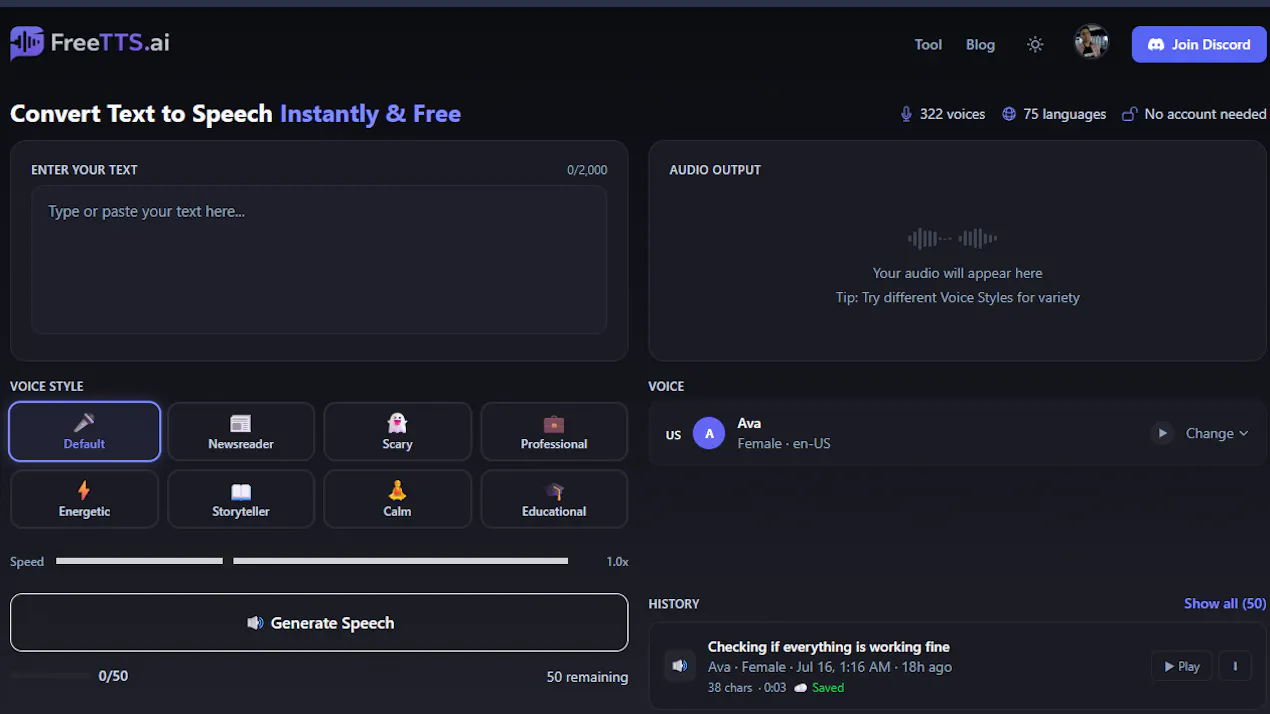Click the Generate Speech button
Viewport: 1270px width, 714px height.
pyautogui.click(x=319, y=623)
